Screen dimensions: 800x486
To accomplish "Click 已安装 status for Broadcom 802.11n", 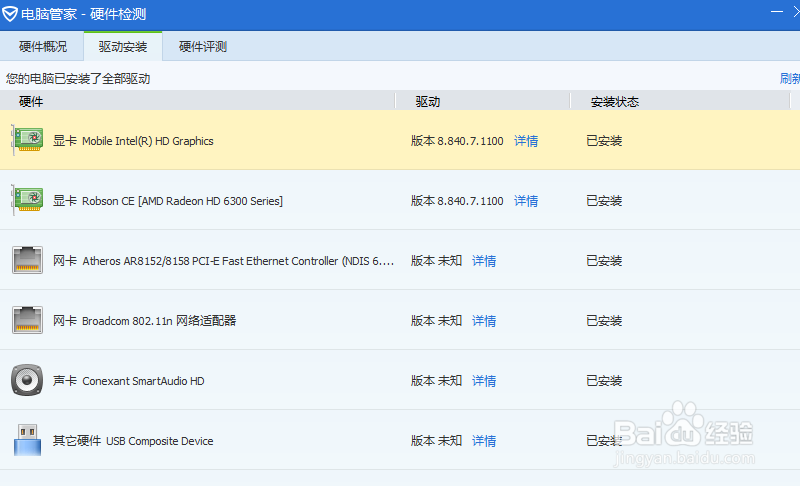I will click(604, 321).
